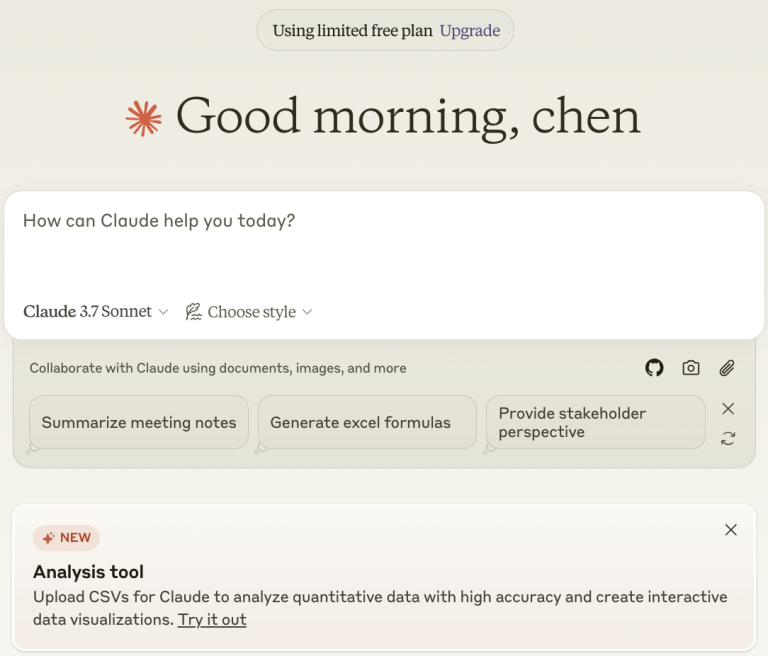Click the orange Claude starburst logo
Viewport: 768px width, 656px height.
144,118
